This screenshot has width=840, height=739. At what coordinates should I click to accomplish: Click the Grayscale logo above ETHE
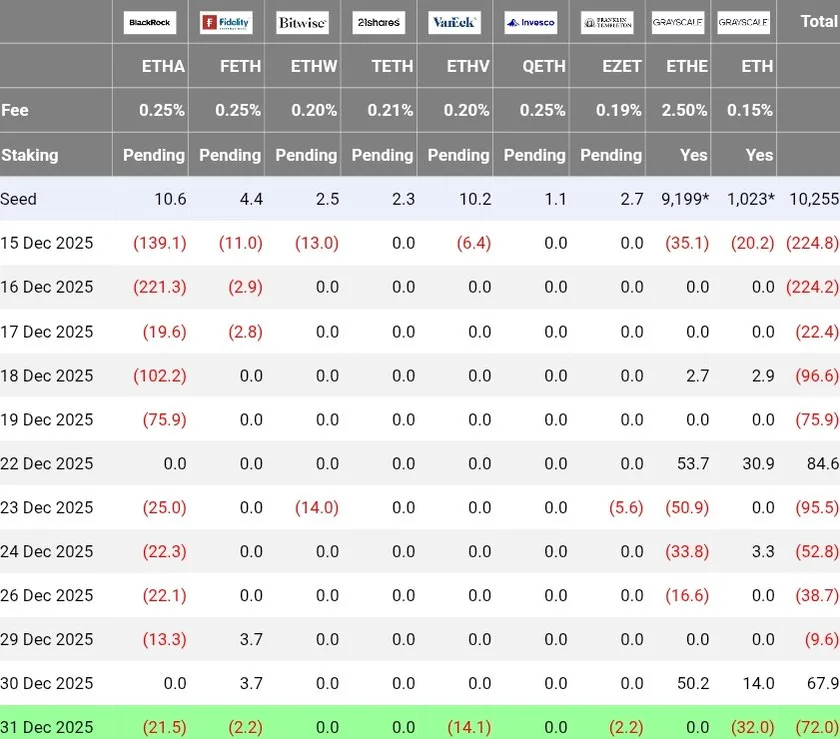(x=677, y=22)
